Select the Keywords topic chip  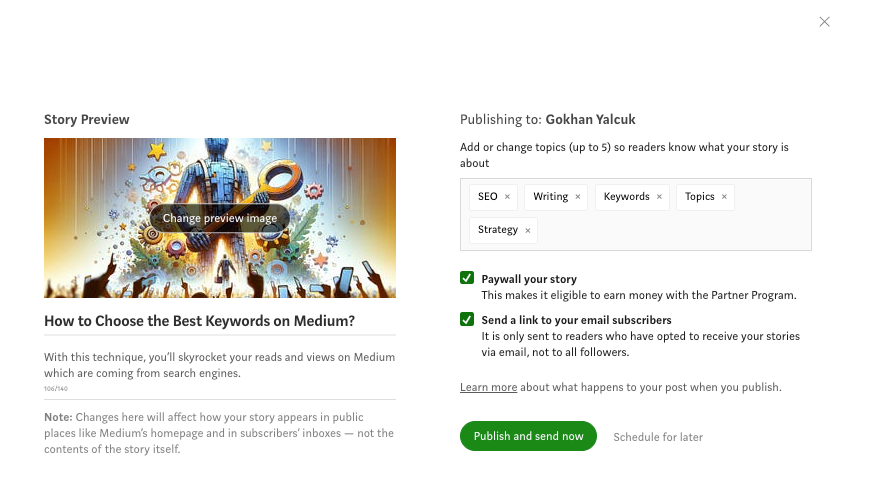click(626, 197)
